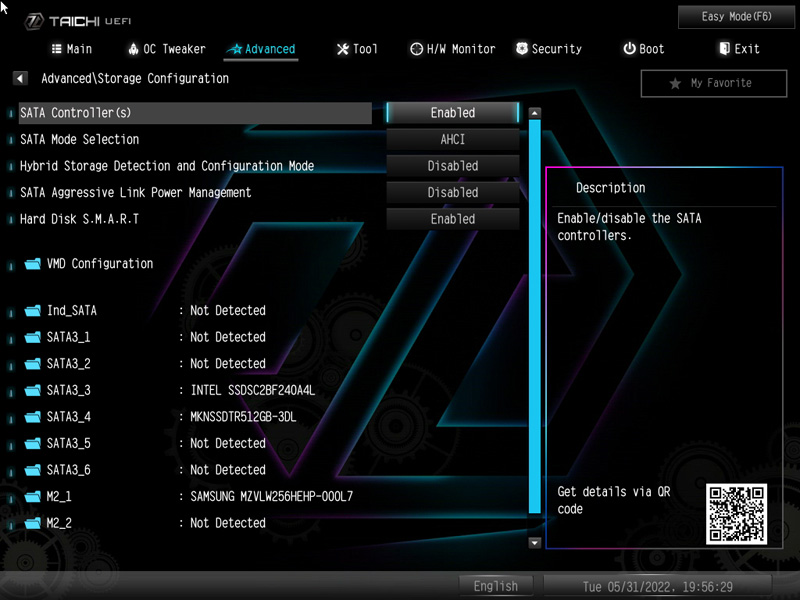Switch to the Tool tab
The image size is (800, 600).
(x=357, y=49)
